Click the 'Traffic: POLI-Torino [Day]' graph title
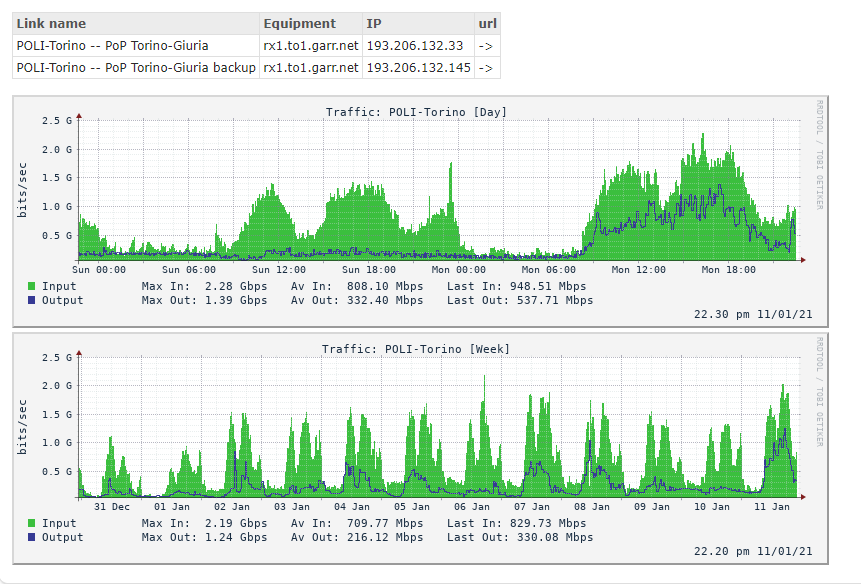Viewport: 861px width, 584px height. tap(416, 112)
